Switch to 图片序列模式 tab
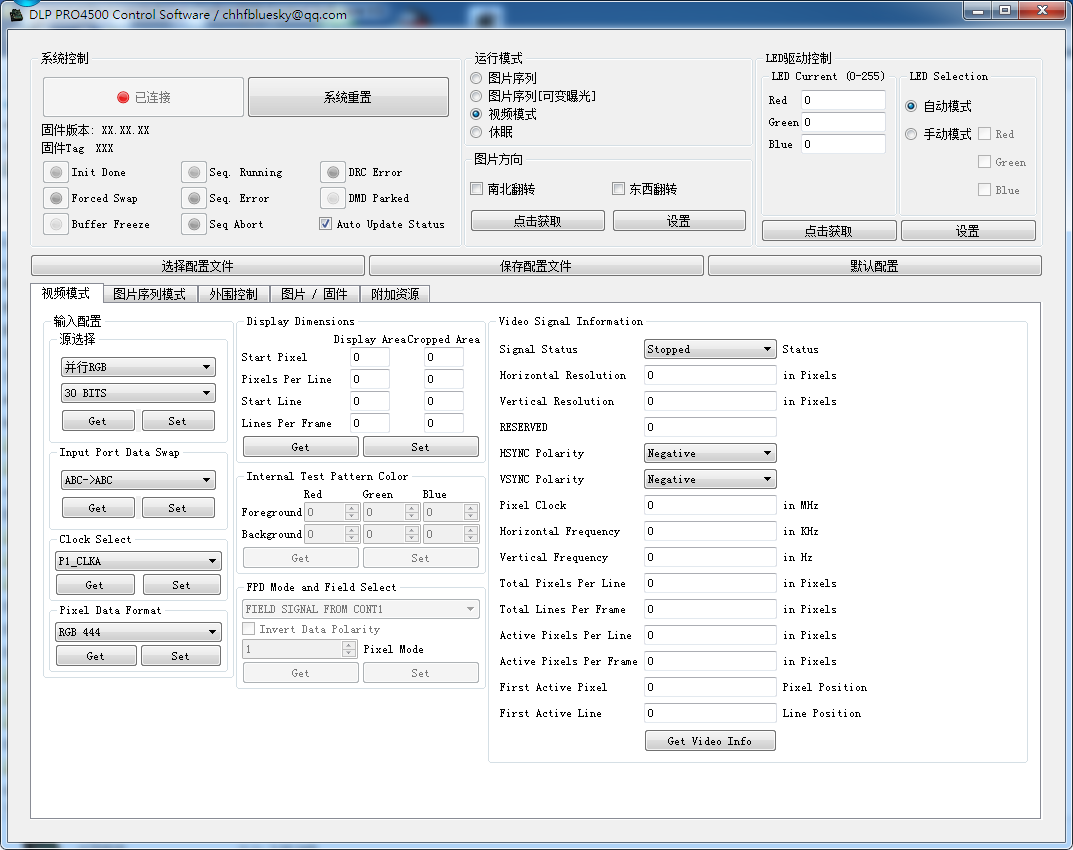1073x850 pixels. click(150, 294)
